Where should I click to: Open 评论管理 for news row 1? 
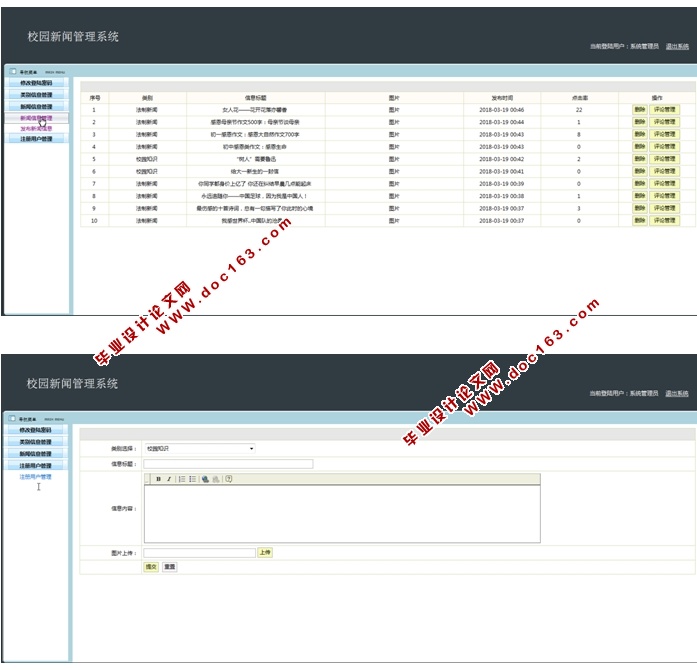click(x=665, y=110)
